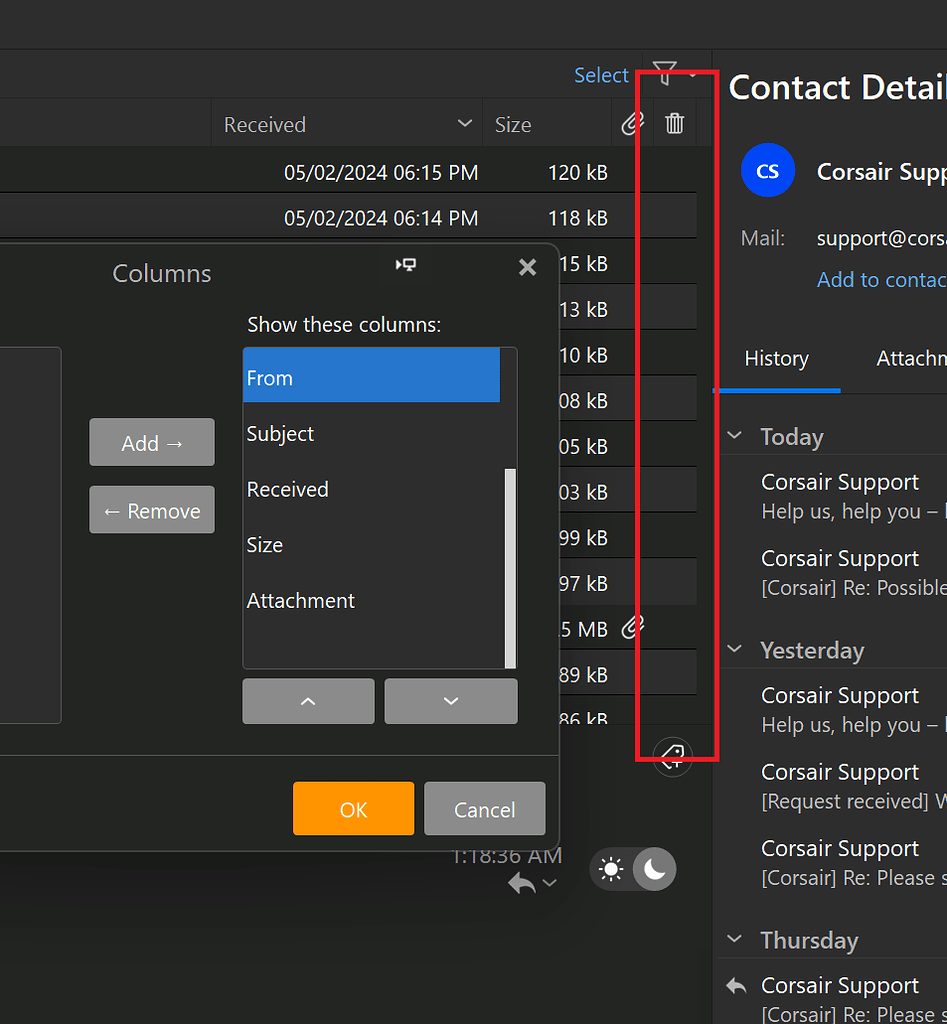Collapse the Yesterday history group
Viewport: 947px width, 1024px height.
(735, 650)
